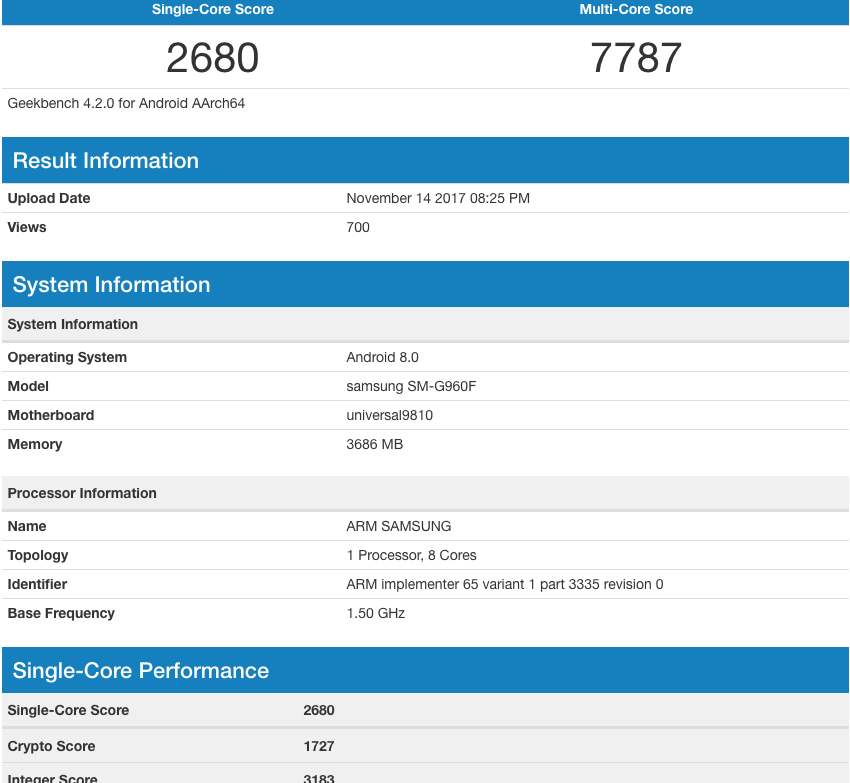This screenshot has width=850, height=783.
Task: Click the Single-Core Performance section header
Action: point(141,671)
